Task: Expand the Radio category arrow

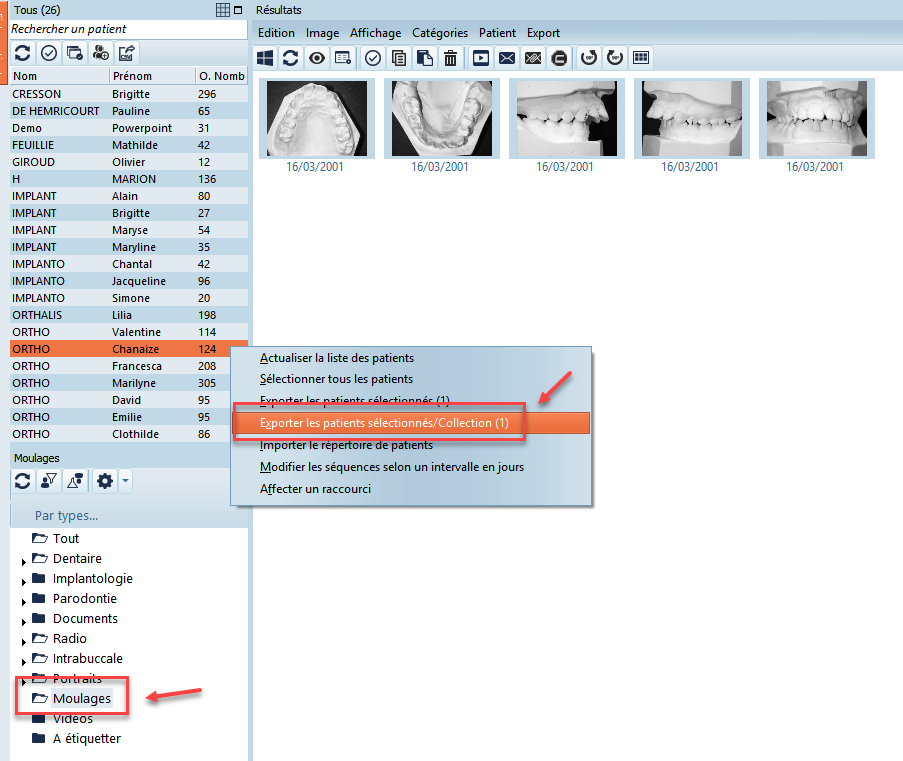Action: point(24,642)
